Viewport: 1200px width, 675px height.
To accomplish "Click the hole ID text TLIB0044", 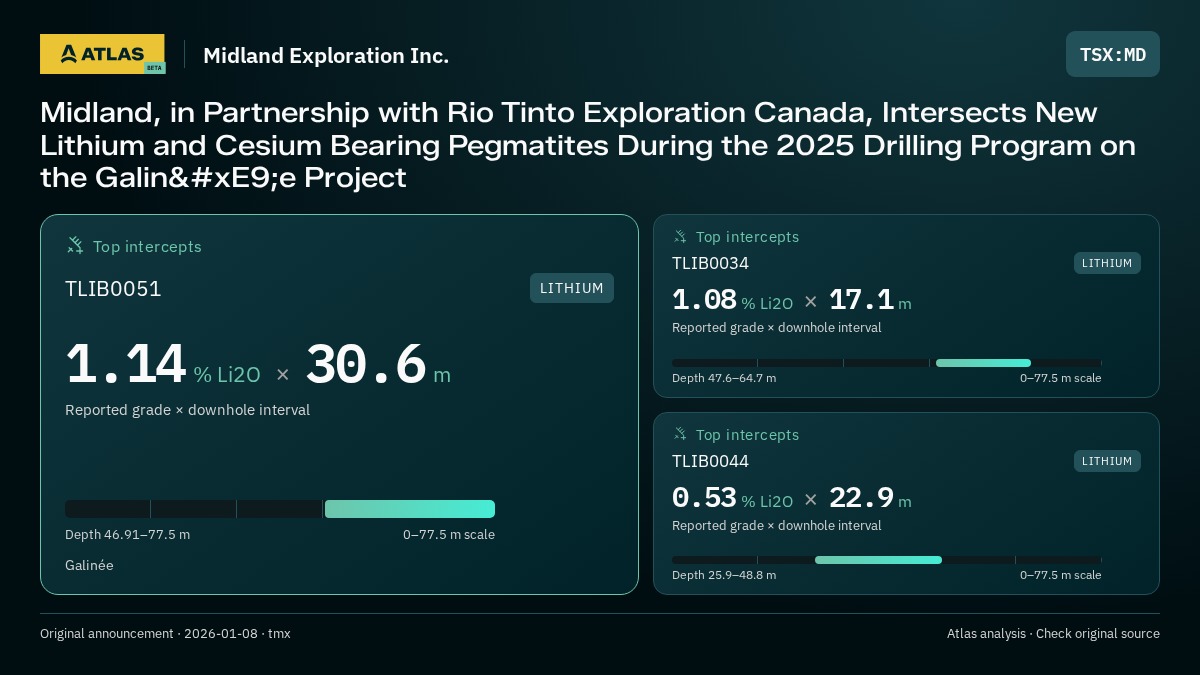I will 710,461.
